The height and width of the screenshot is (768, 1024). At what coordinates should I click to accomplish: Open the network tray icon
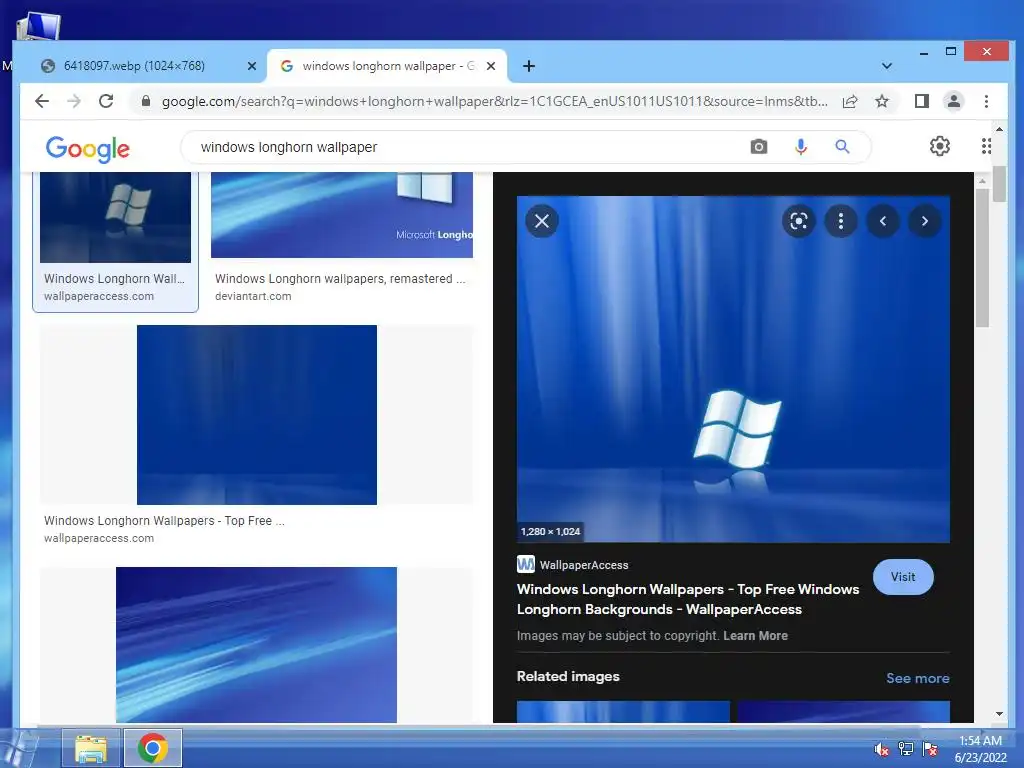coord(906,749)
